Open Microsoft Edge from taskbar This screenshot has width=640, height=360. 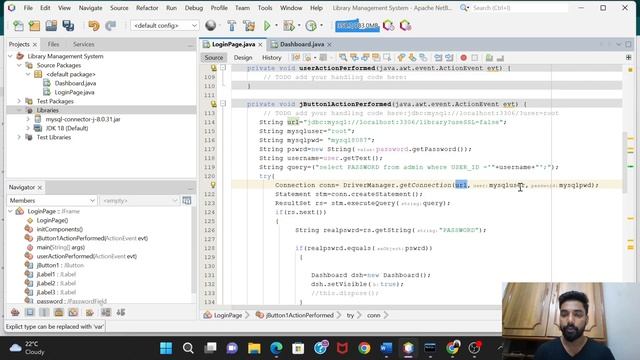click(276, 348)
